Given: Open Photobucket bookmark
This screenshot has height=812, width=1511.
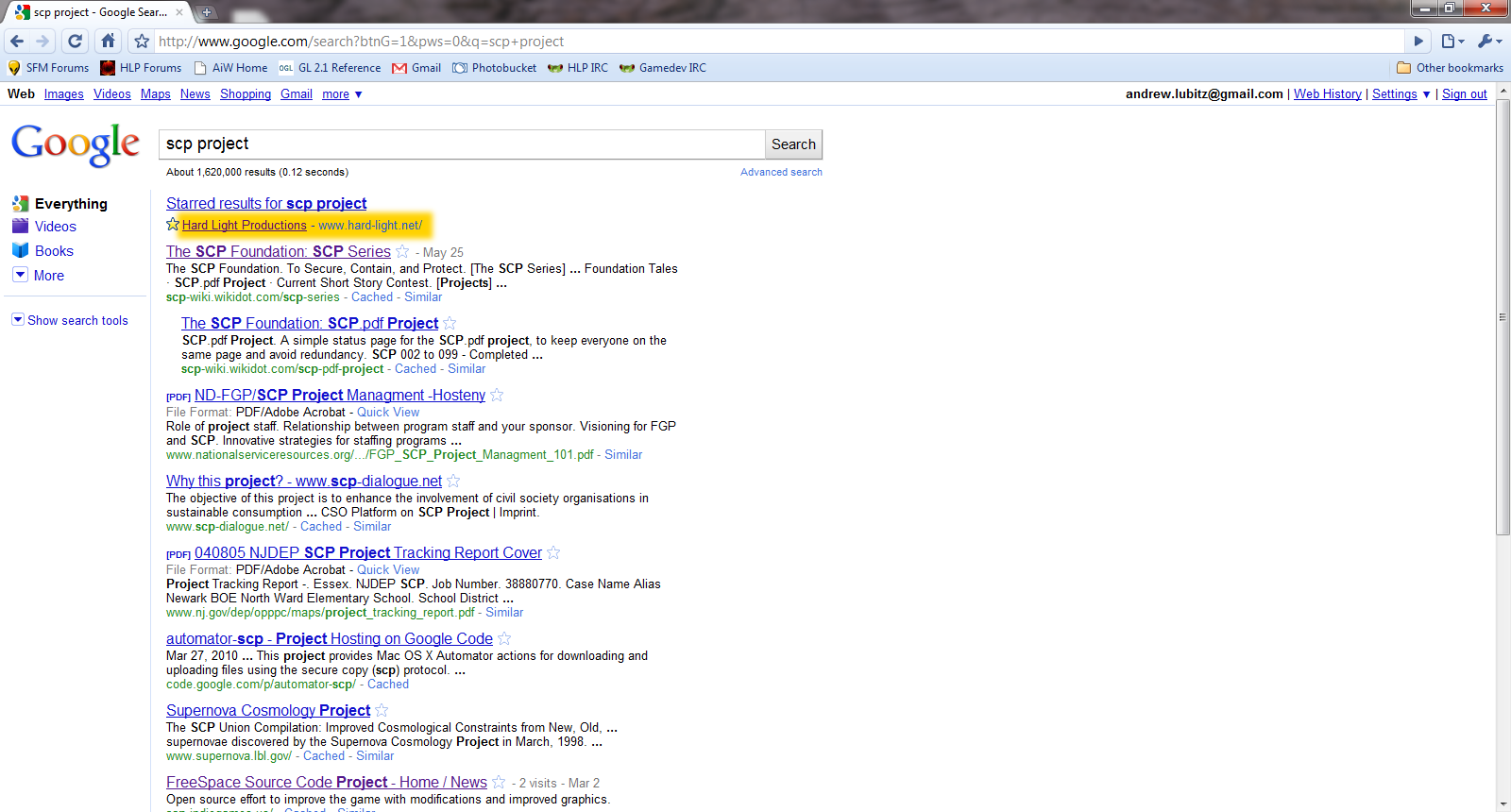Looking at the screenshot, I should tap(494, 68).
